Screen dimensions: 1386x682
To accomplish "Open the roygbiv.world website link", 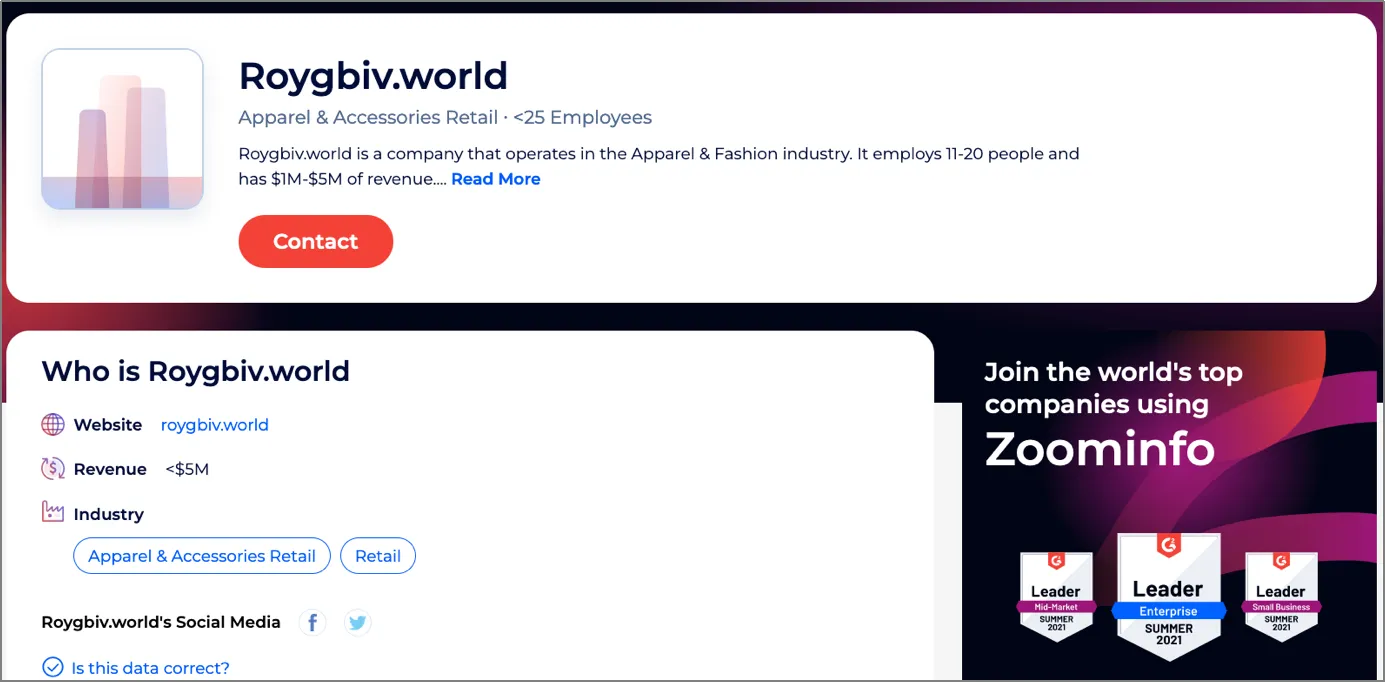I will tap(214, 425).
